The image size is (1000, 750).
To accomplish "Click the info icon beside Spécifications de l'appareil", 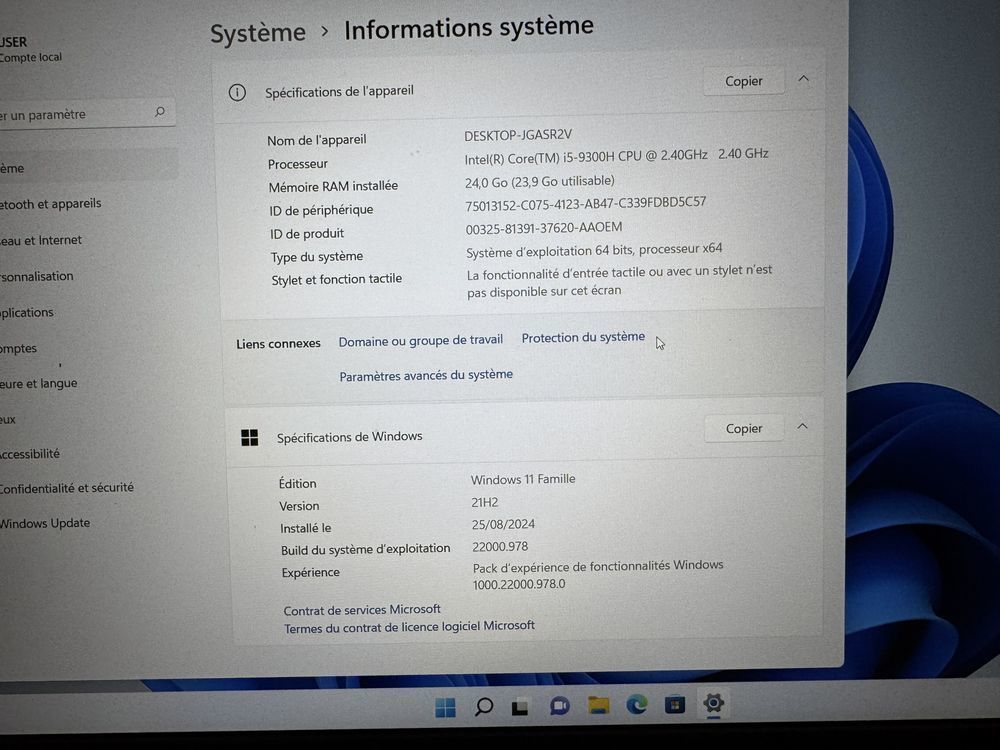I will 237,91.
